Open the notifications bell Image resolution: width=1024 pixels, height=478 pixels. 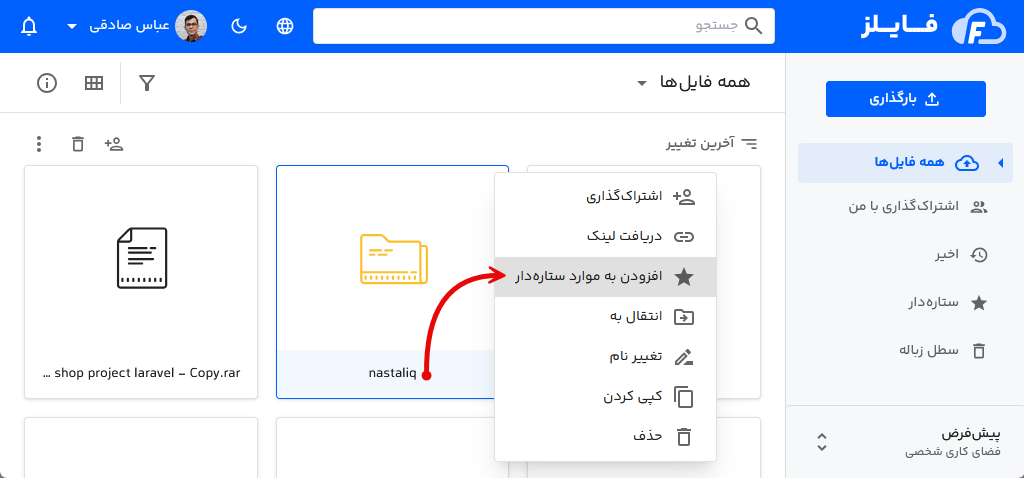(29, 26)
